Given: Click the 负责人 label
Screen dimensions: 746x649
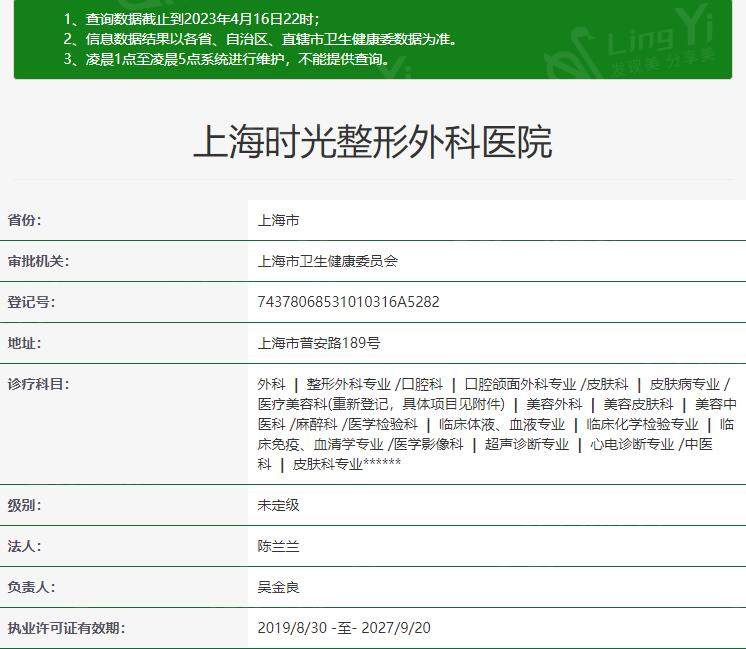Looking at the screenshot, I should coord(31,587).
